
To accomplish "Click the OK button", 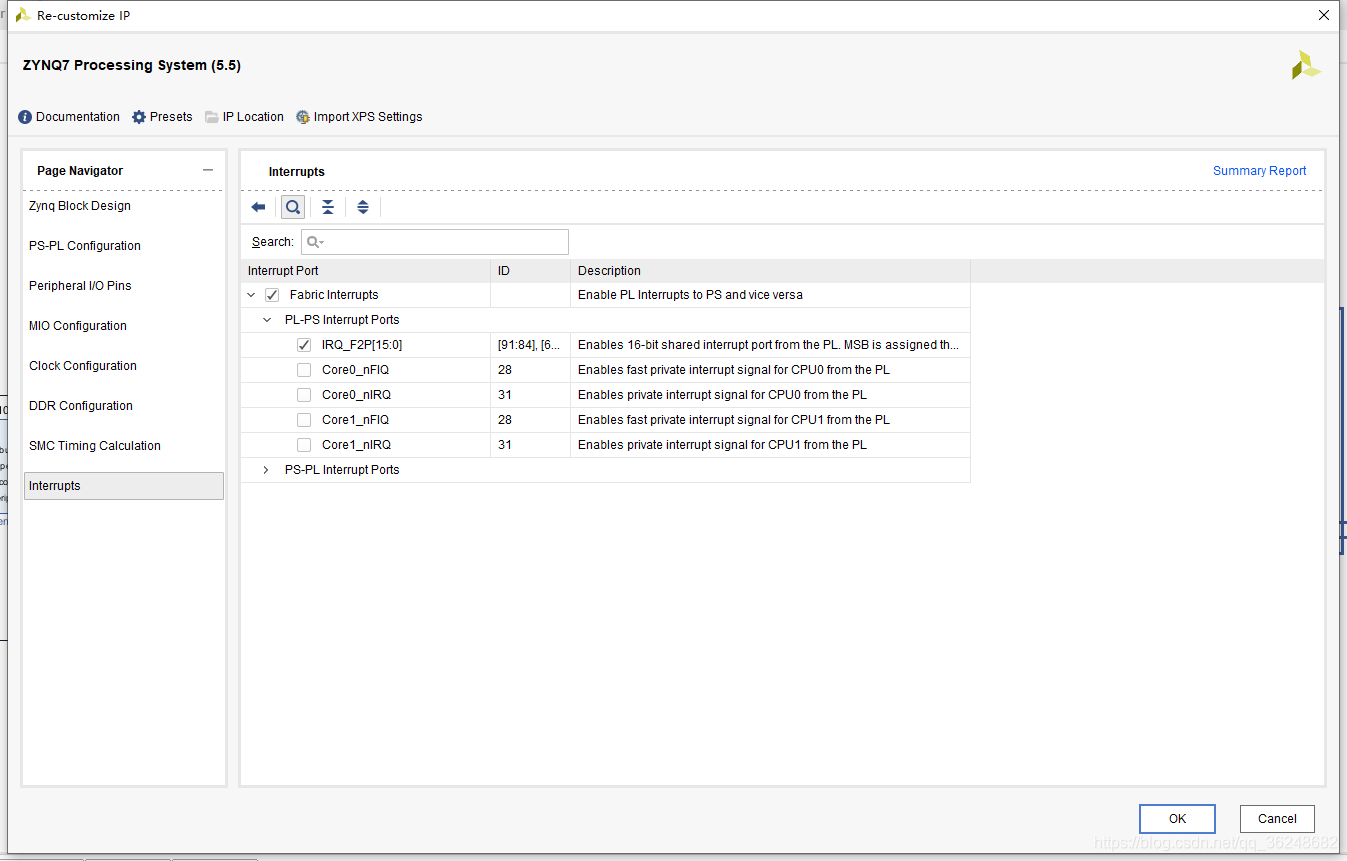I will [1177, 818].
